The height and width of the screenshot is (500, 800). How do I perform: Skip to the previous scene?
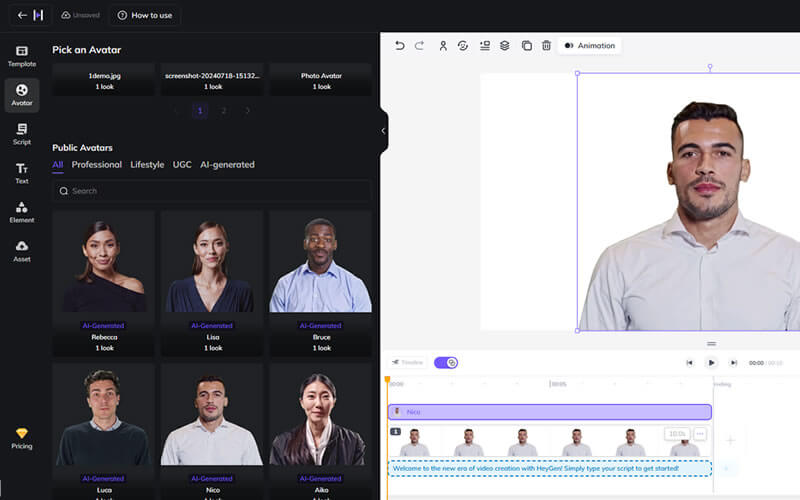689,363
